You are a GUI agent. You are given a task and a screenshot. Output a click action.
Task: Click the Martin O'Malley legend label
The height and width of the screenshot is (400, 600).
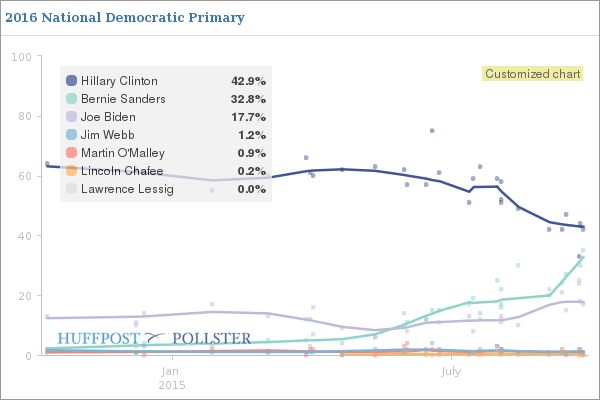click(x=122, y=153)
